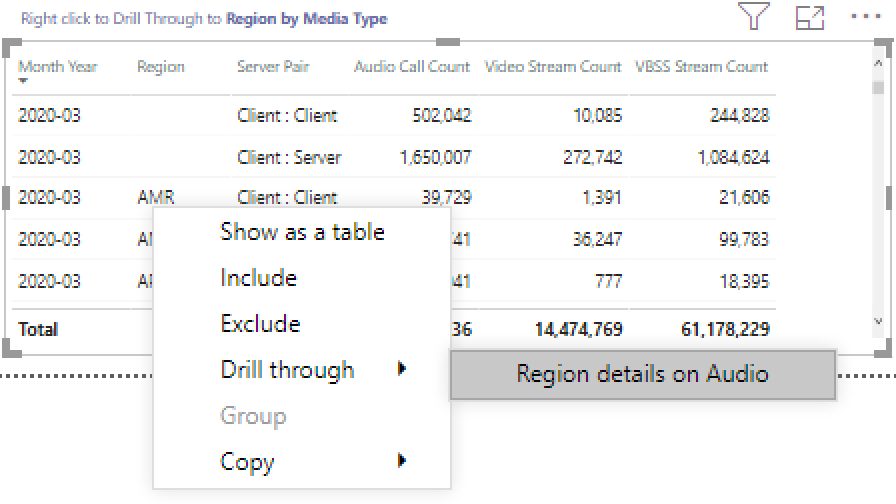Click the 61,178,229 VBSS total
Image resolution: width=896 pixels, height=504 pixels.
726,330
